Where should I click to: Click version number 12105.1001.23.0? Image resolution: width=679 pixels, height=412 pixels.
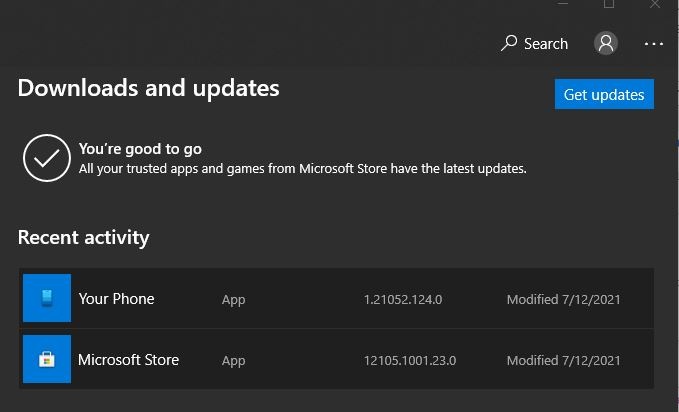click(410, 360)
